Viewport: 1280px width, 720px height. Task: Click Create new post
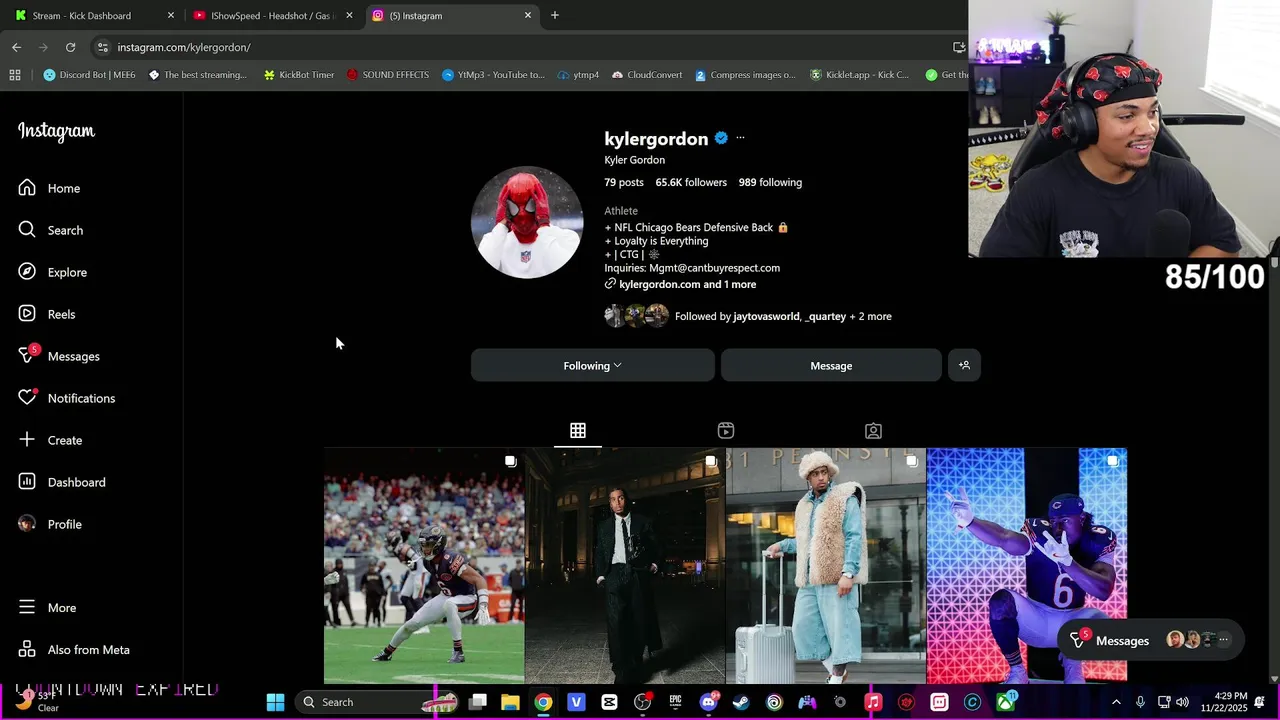tap(52, 440)
